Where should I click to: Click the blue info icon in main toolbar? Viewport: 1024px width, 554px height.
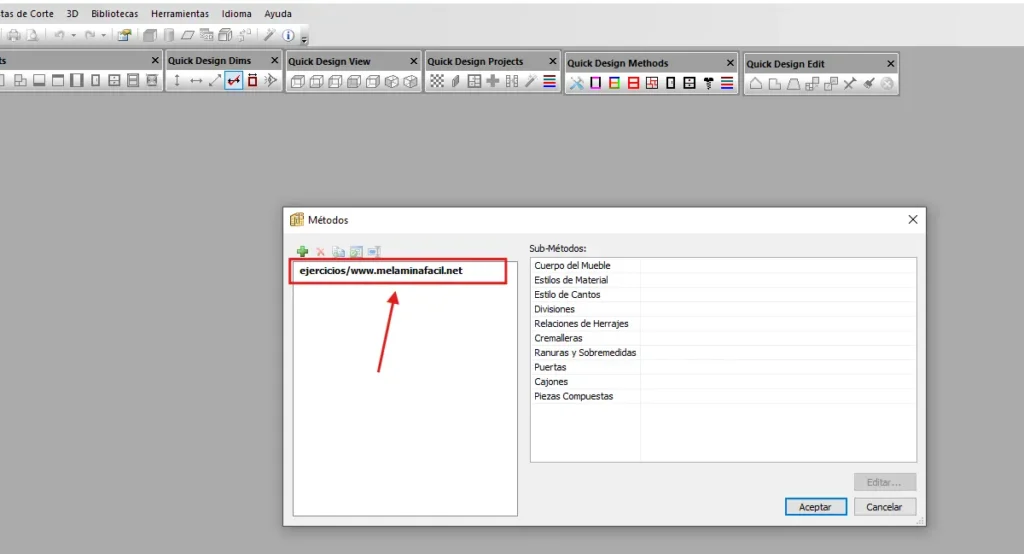[x=288, y=35]
